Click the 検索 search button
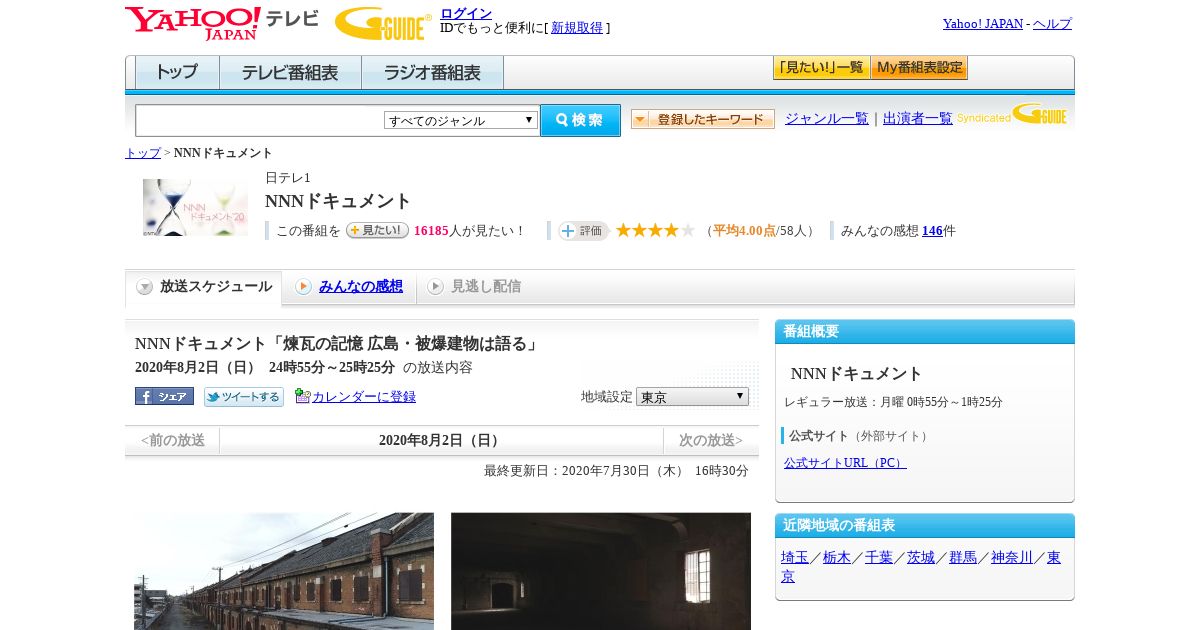Screen dimensions: 1200x630 580,120
